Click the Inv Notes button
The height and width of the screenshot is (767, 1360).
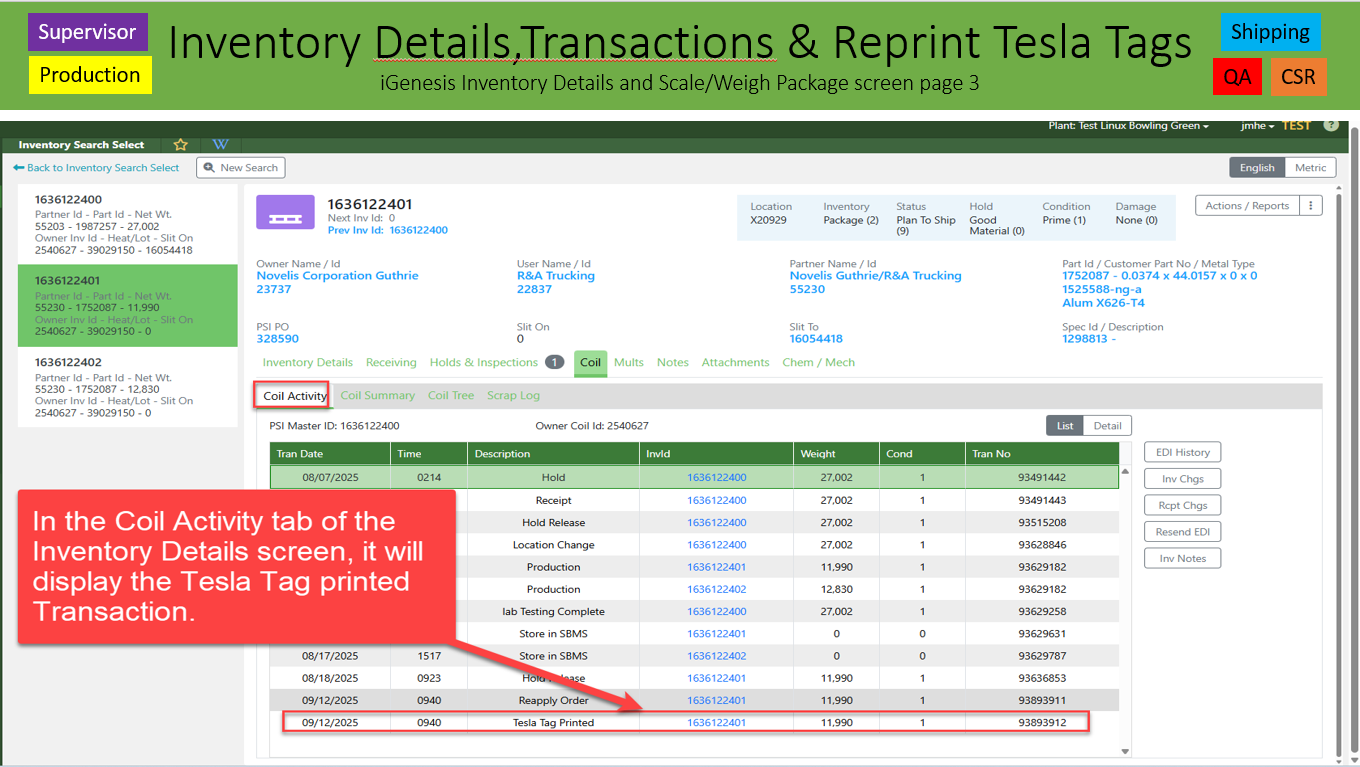[1183, 558]
